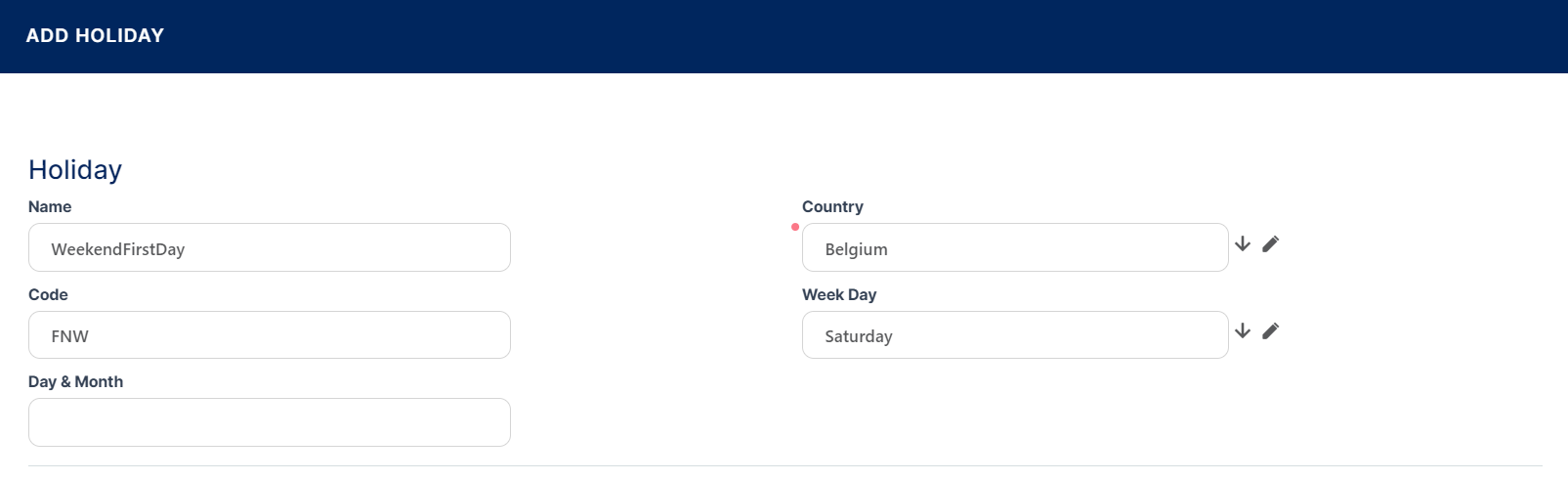
Task: Select the Holiday section heading
Action: [x=75, y=170]
